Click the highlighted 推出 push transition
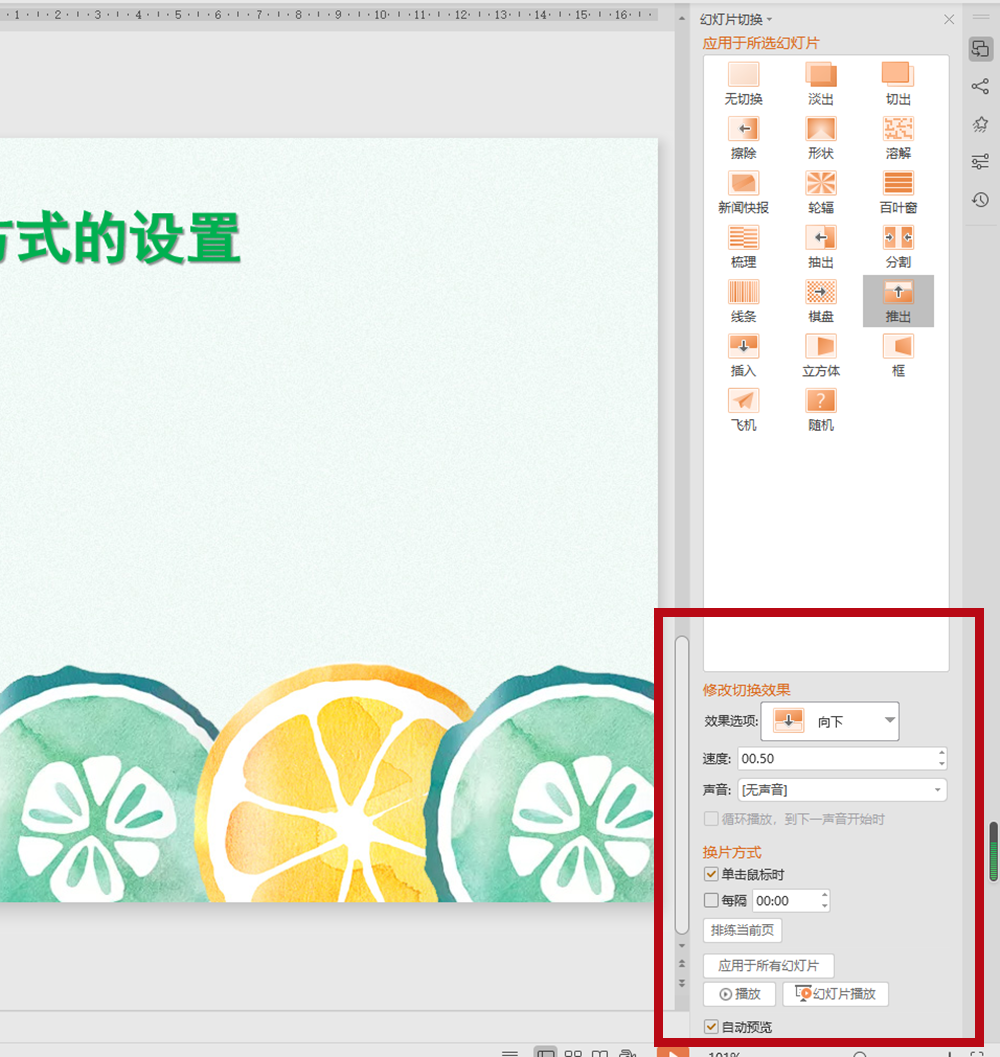 pos(898,301)
